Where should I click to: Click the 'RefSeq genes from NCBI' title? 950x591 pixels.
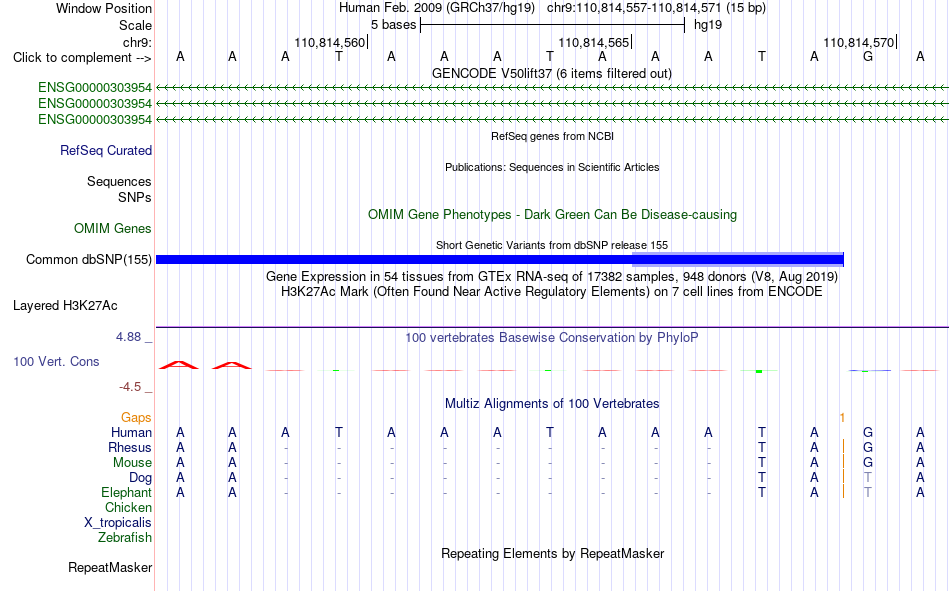552,136
